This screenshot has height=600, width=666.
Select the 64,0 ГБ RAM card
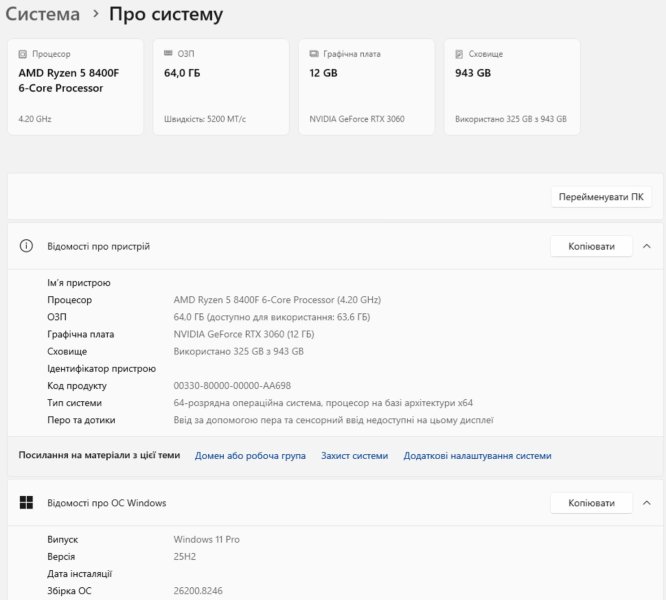[221, 87]
